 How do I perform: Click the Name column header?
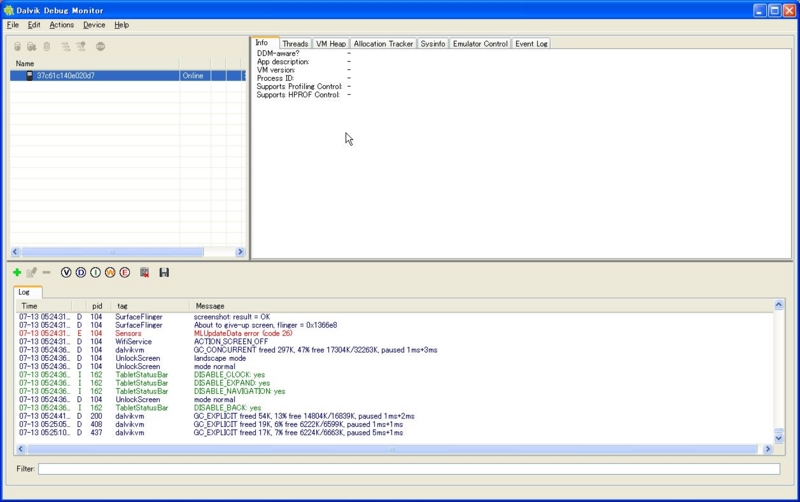(x=94, y=64)
